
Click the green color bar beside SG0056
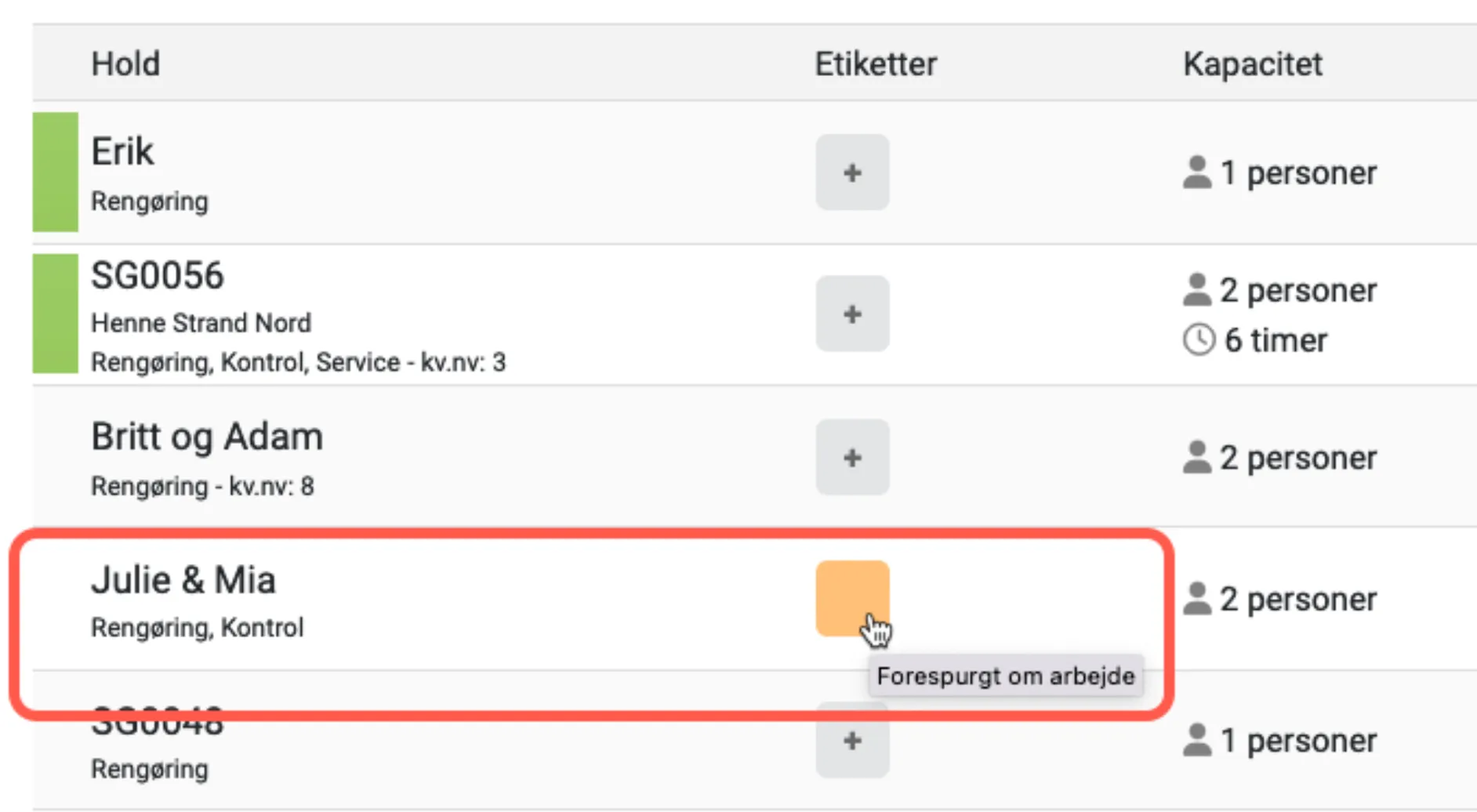point(55,313)
